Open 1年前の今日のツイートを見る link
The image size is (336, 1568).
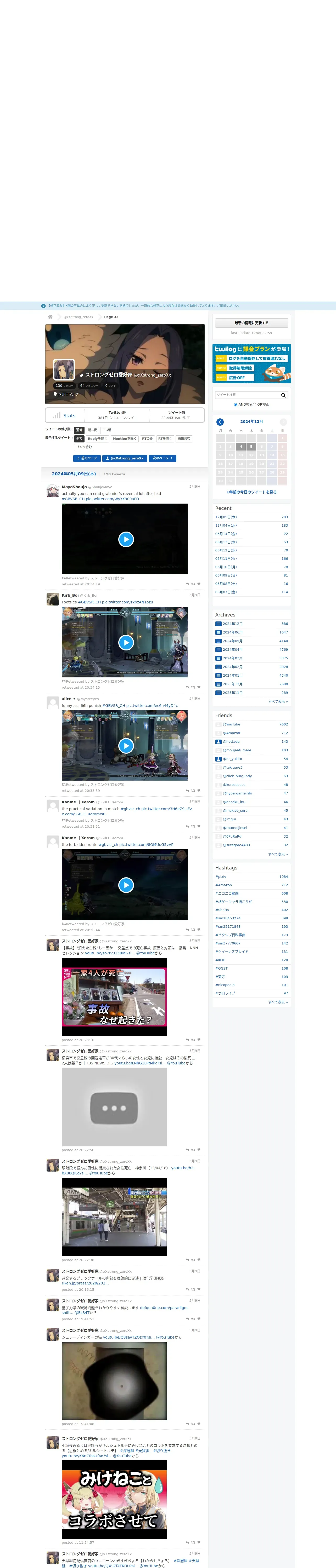point(251,492)
